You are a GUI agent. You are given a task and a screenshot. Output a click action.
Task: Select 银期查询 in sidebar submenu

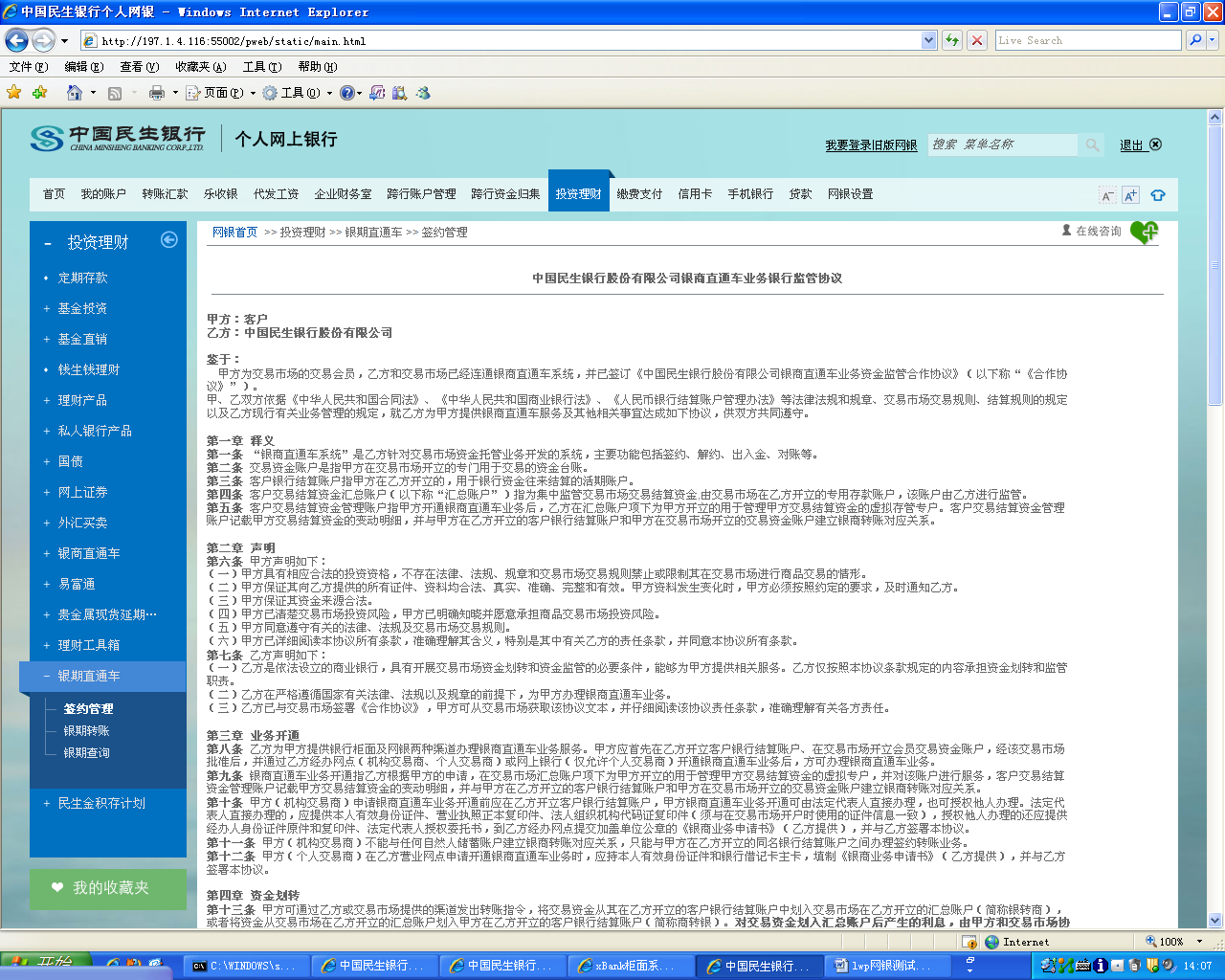[86, 752]
